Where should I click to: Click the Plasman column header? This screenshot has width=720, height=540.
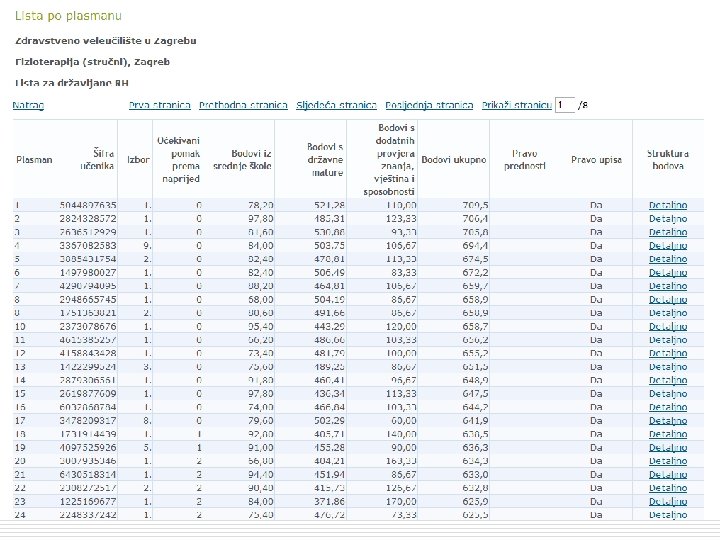point(33,159)
